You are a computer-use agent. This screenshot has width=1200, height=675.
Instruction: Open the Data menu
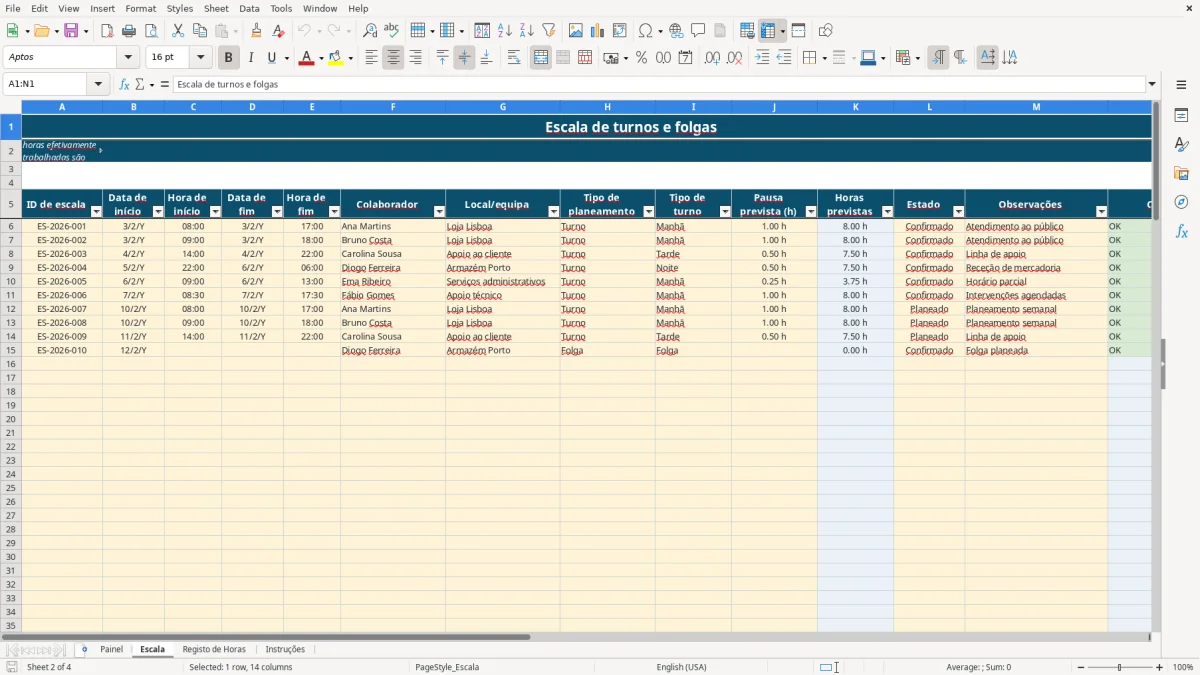(249, 8)
